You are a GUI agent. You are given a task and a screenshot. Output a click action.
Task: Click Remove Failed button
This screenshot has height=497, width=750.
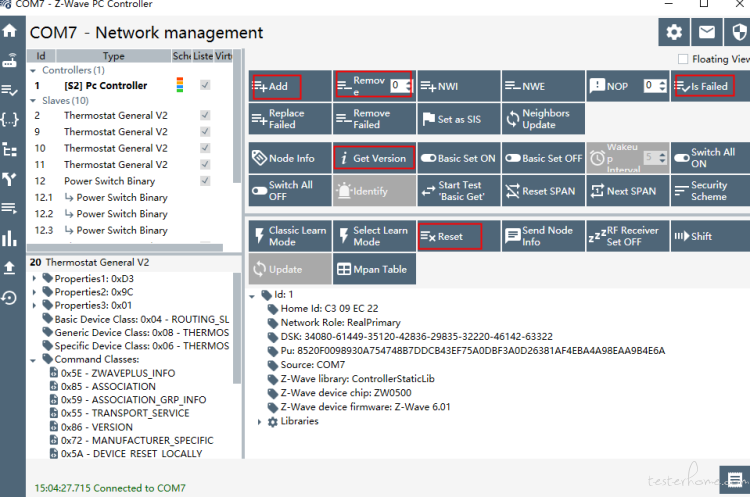pos(374,119)
